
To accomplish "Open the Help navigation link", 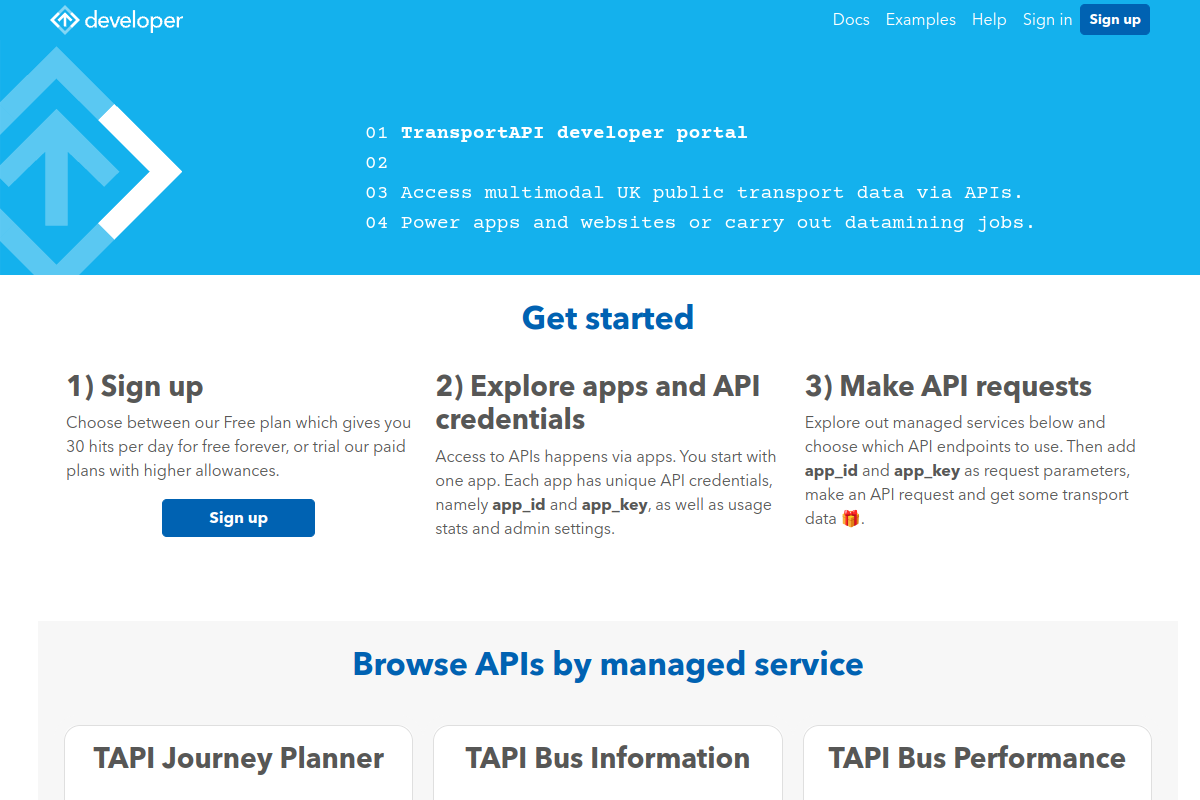I will point(989,20).
